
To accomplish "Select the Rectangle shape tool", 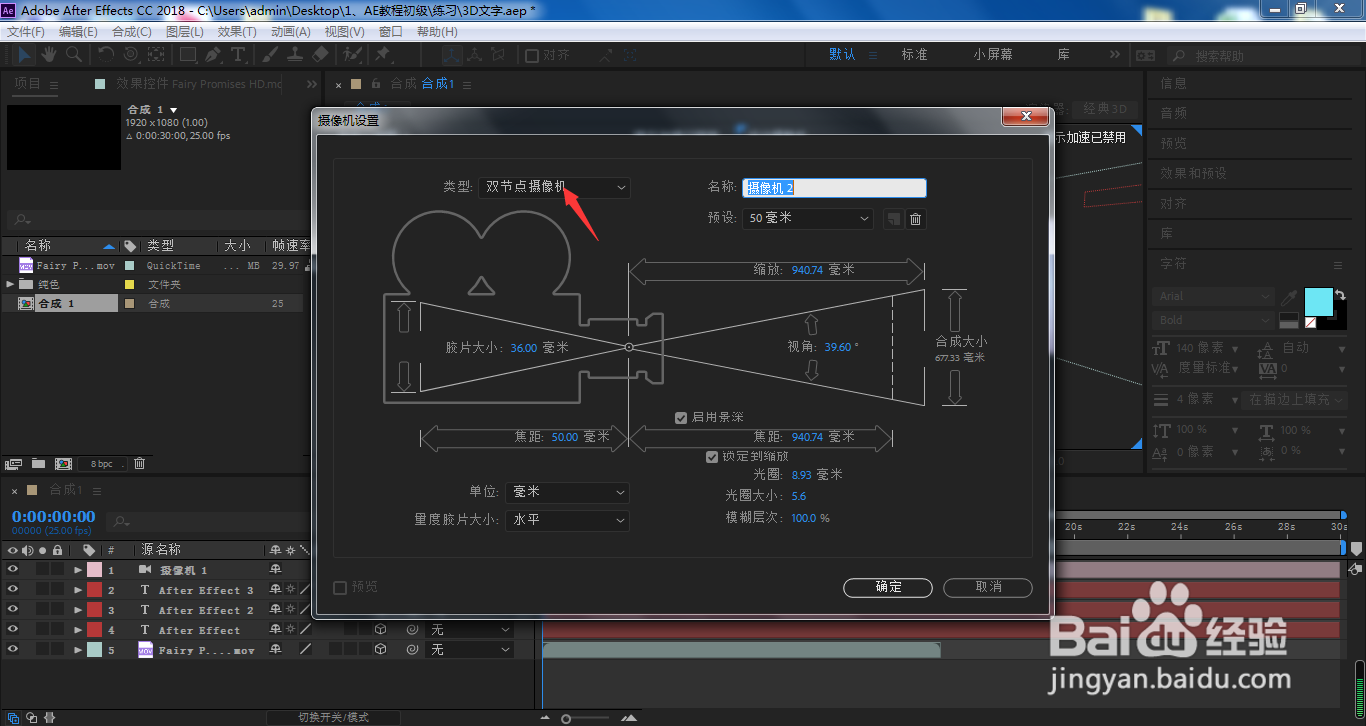I will tap(187, 54).
